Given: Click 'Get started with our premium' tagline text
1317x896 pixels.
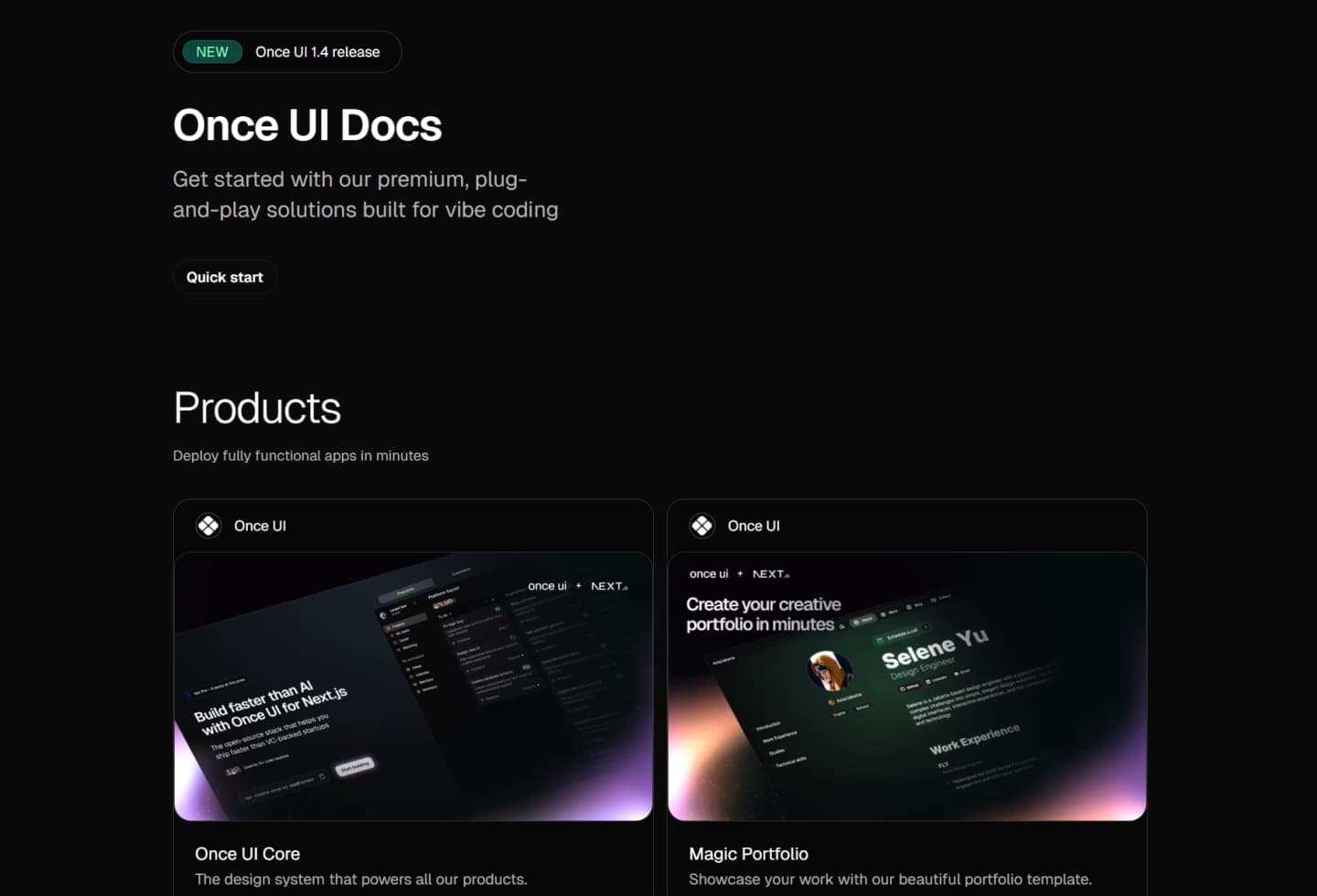Looking at the screenshot, I should coord(365,195).
